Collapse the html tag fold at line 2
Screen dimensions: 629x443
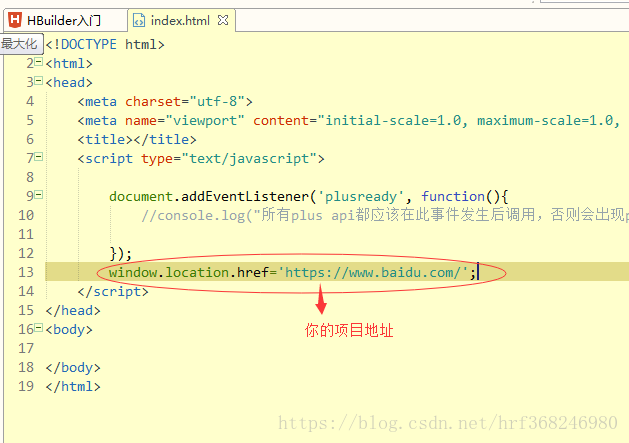tap(39, 61)
